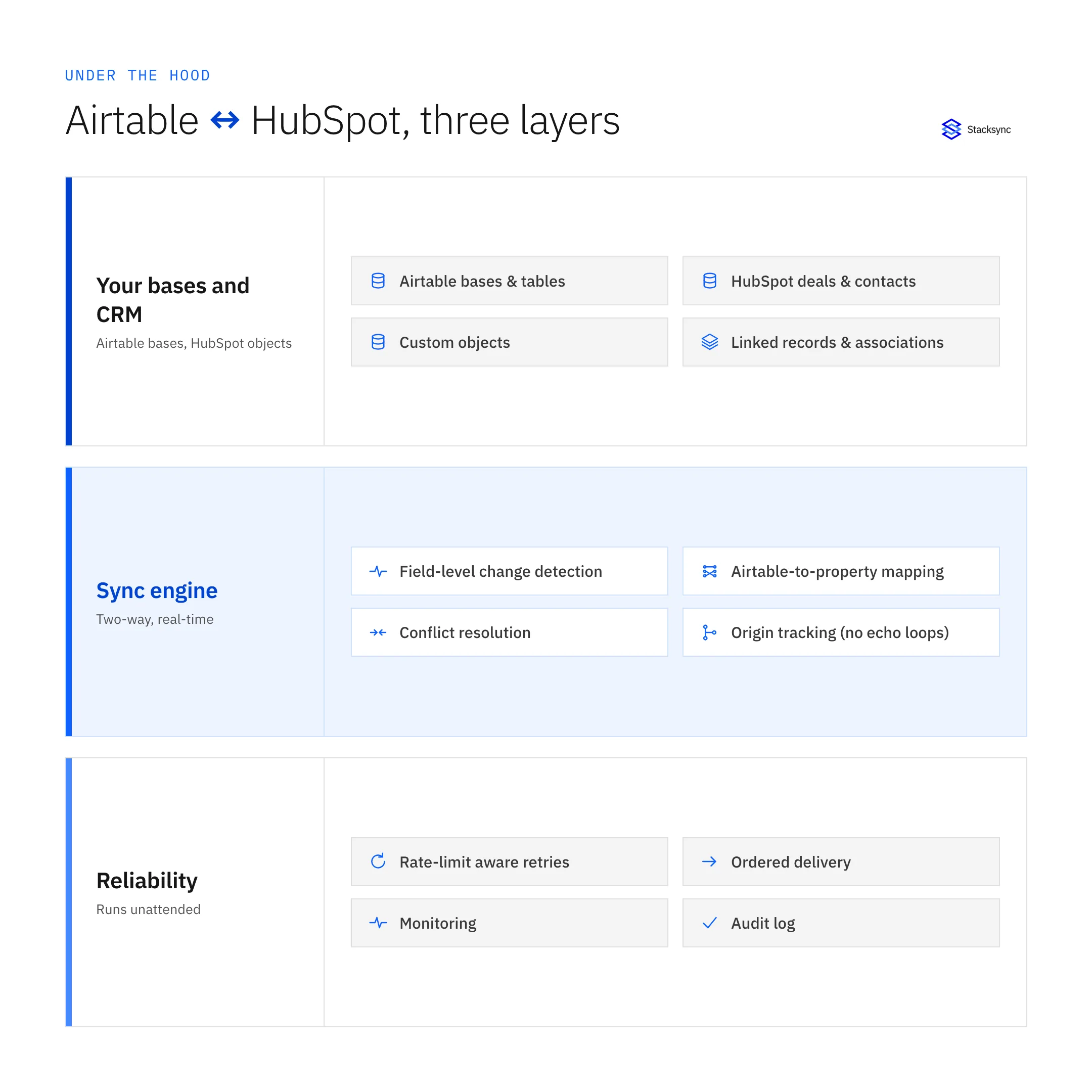Click the double-arrow icon in the title
Screen dimensions: 1092x1092
(225, 120)
